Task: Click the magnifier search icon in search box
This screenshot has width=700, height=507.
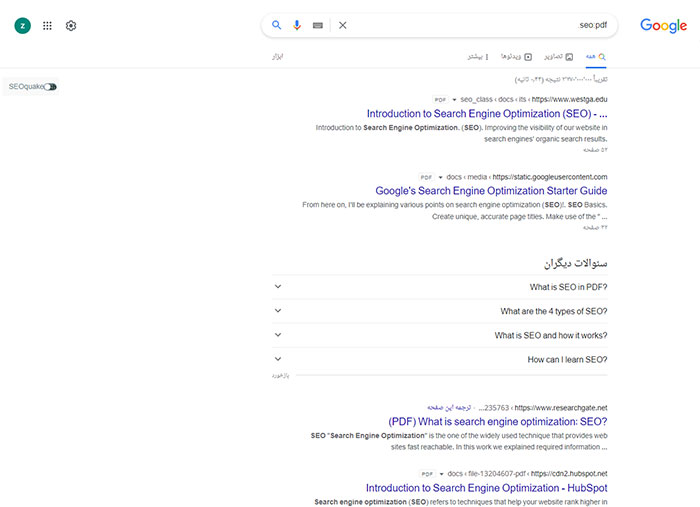Action: tap(276, 25)
